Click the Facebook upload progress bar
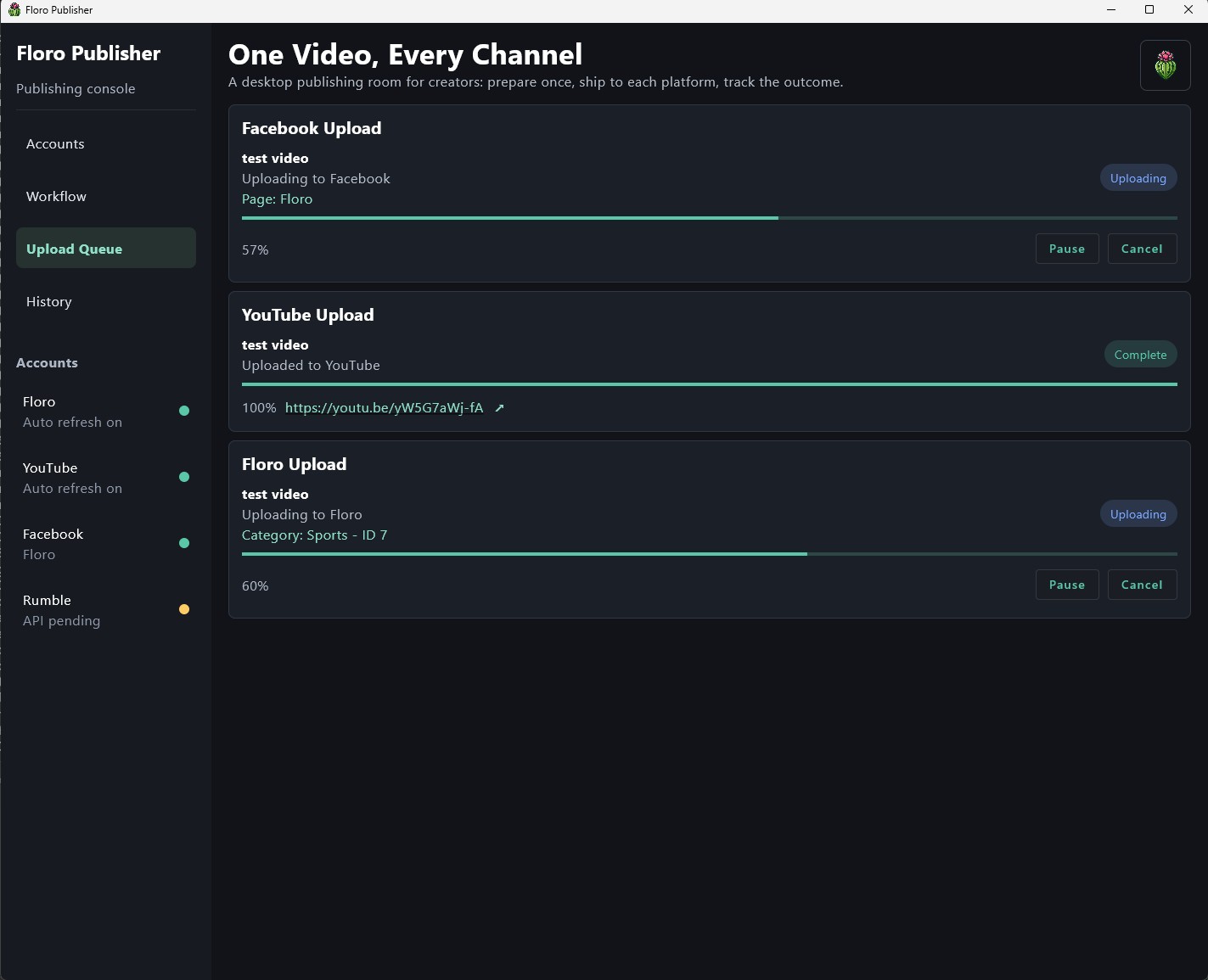Screen dimensions: 1208x980 (710, 218)
